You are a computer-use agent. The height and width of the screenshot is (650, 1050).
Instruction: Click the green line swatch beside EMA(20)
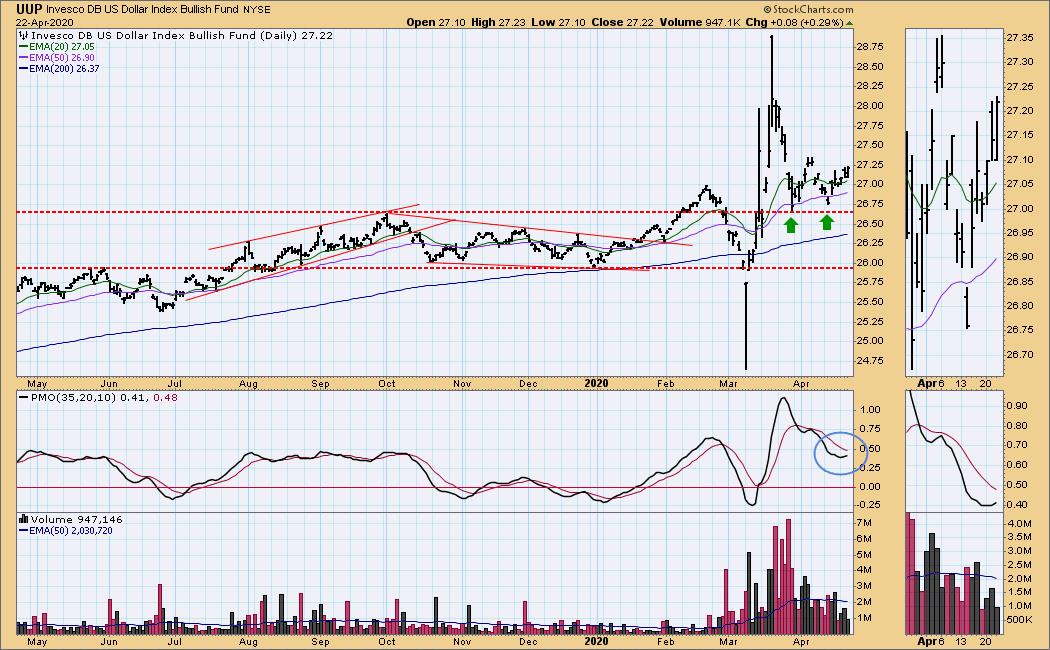(23, 47)
